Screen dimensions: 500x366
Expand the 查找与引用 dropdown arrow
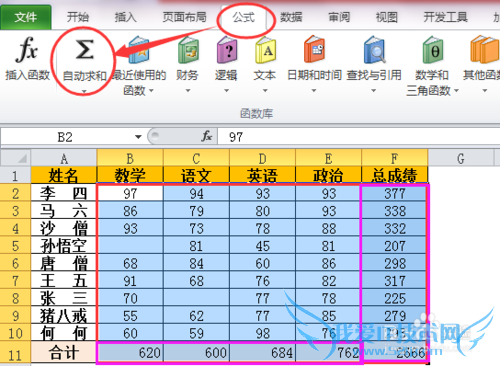(374, 91)
